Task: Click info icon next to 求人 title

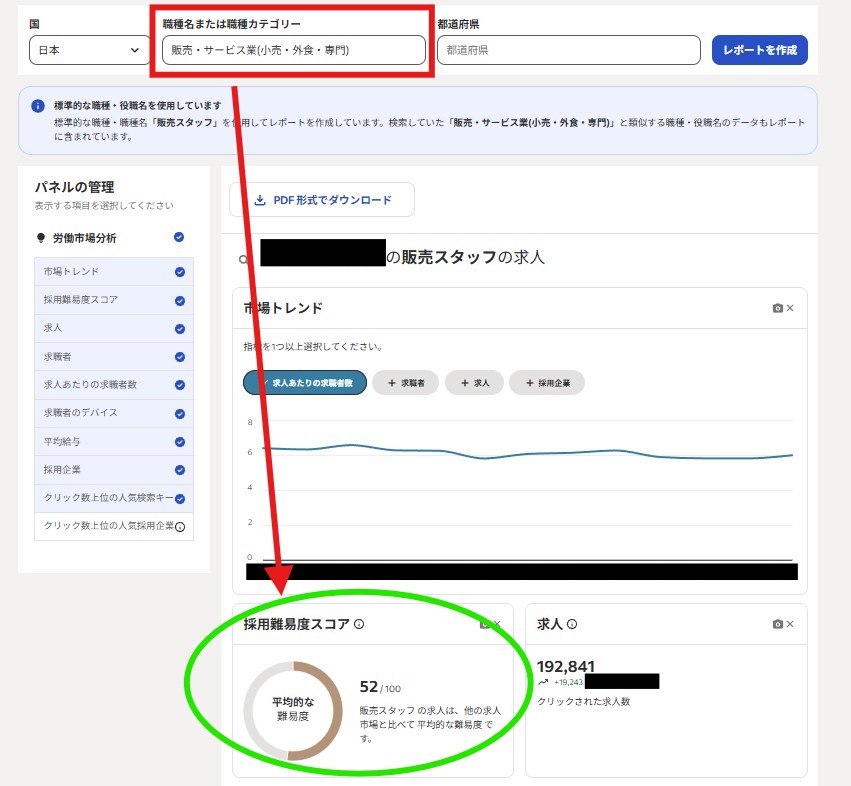Action: (x=572, y=624)
